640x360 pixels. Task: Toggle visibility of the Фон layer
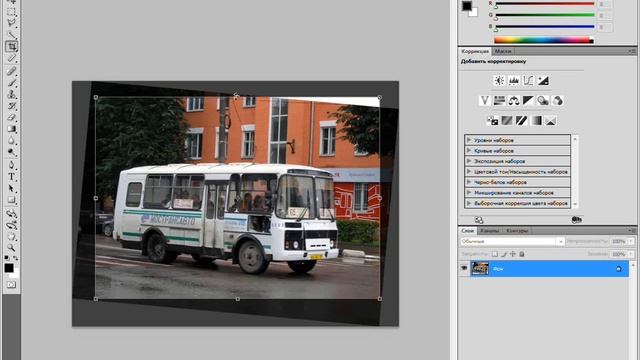click(x=464, y=269)
